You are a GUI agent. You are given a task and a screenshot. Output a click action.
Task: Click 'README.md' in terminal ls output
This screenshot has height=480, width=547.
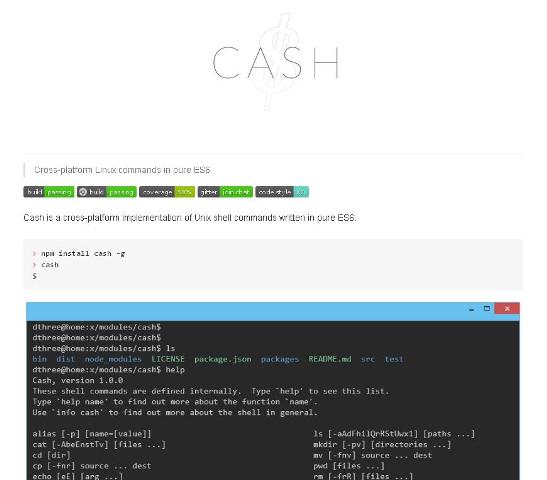point(330,359)
